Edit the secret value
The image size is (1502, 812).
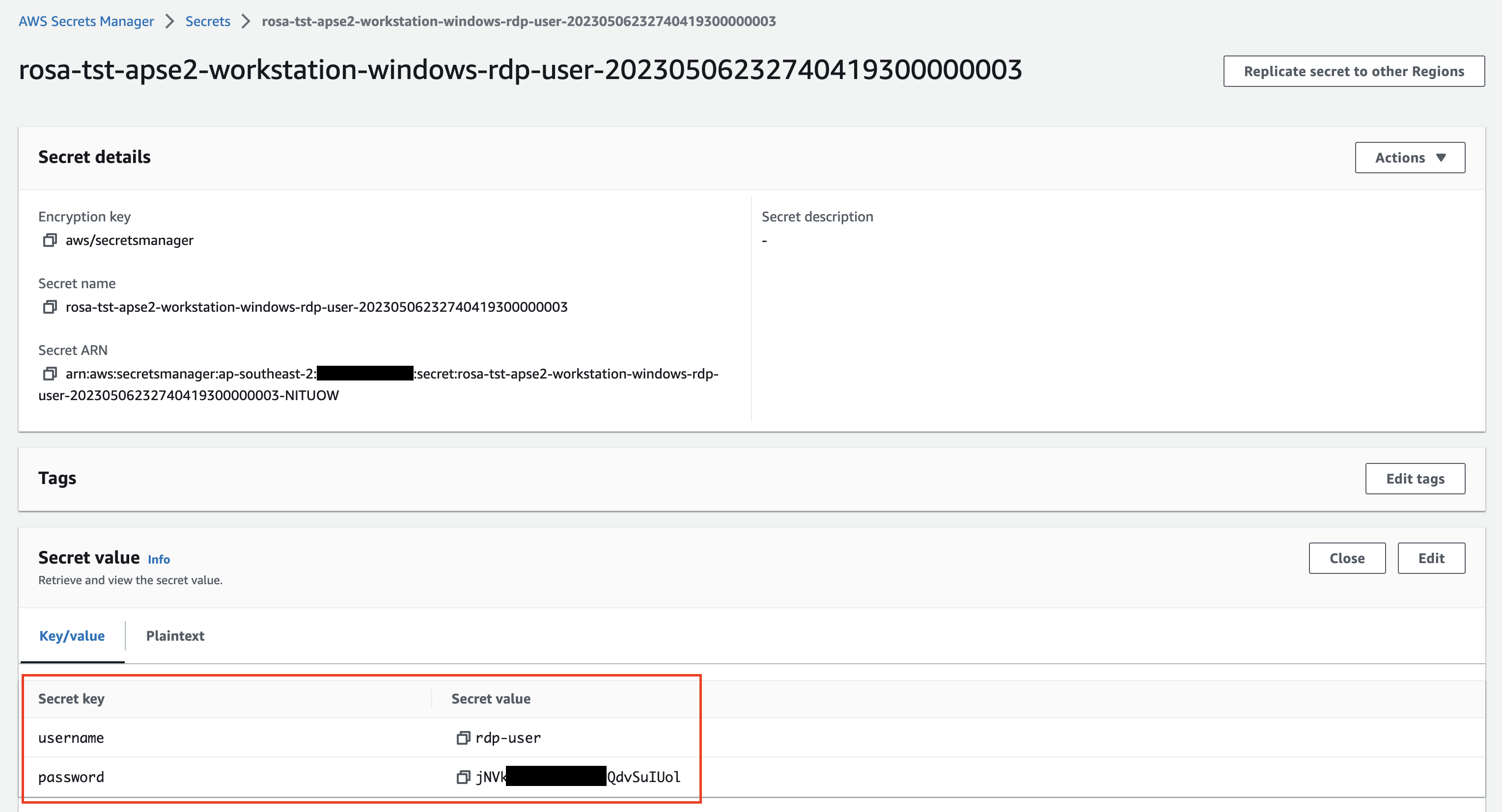tap(1430, 558)
